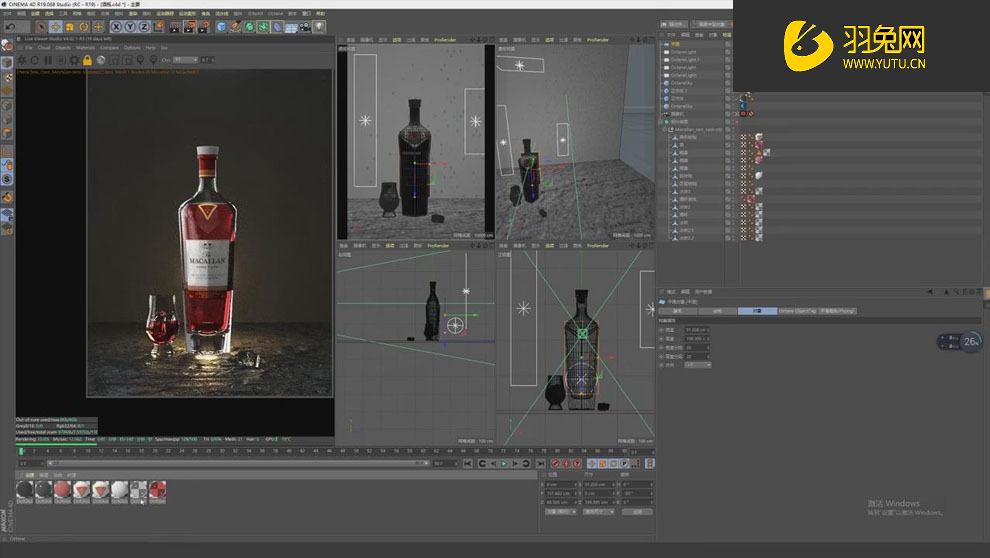Click the Texture mode icon in left sidebar
990x558 pixels.
tap(7, 78)
